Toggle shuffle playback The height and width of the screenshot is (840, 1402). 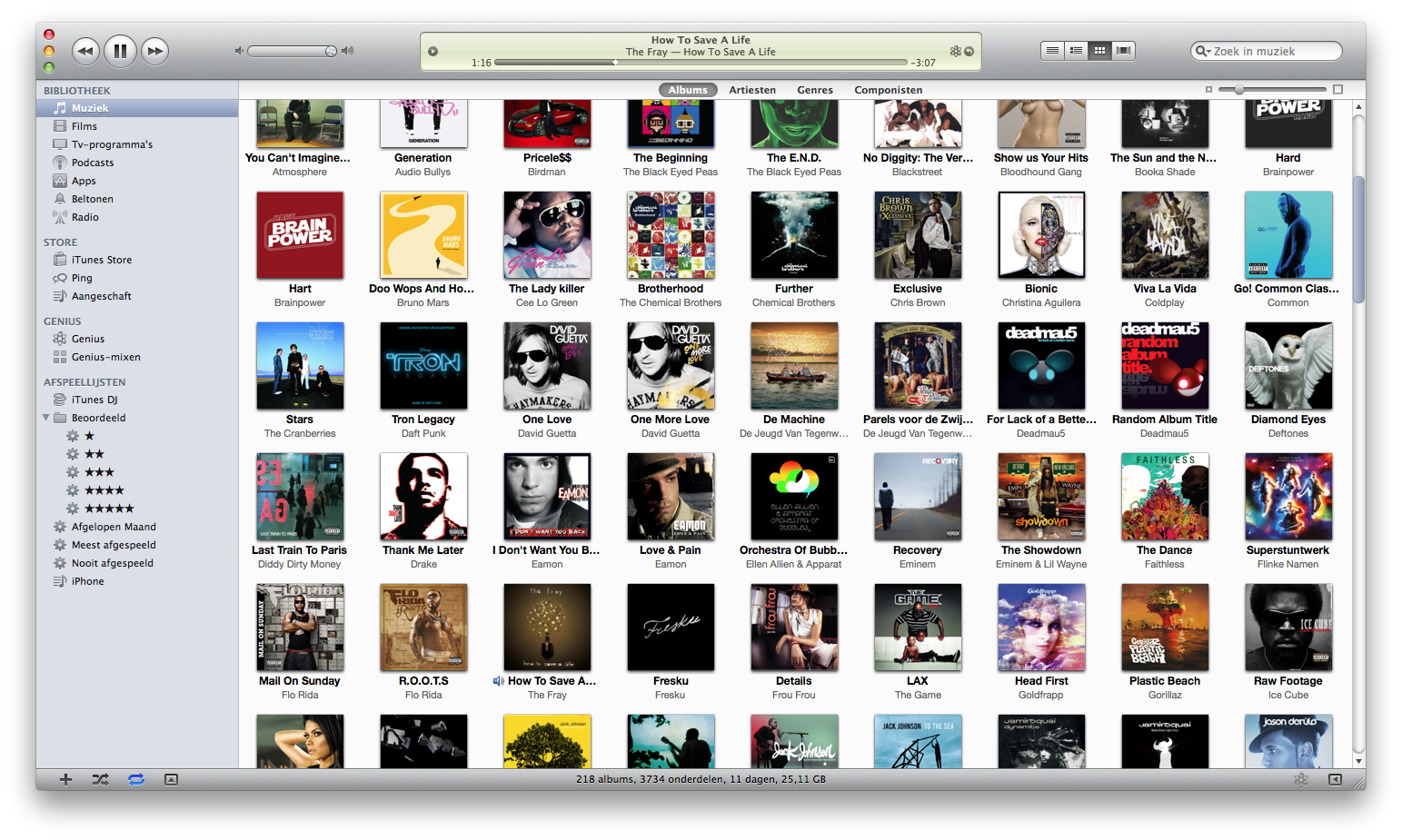click(100, 779)
